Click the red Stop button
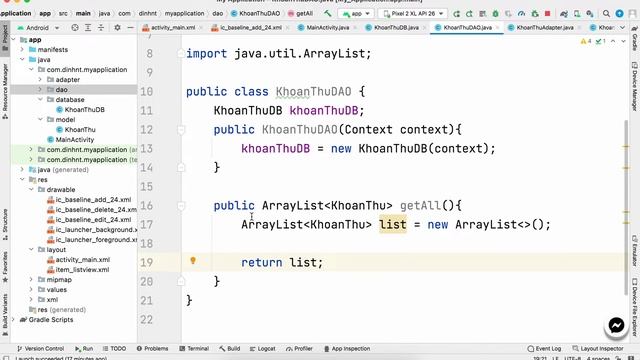640x360 pixels. click(x=547, y=13)
